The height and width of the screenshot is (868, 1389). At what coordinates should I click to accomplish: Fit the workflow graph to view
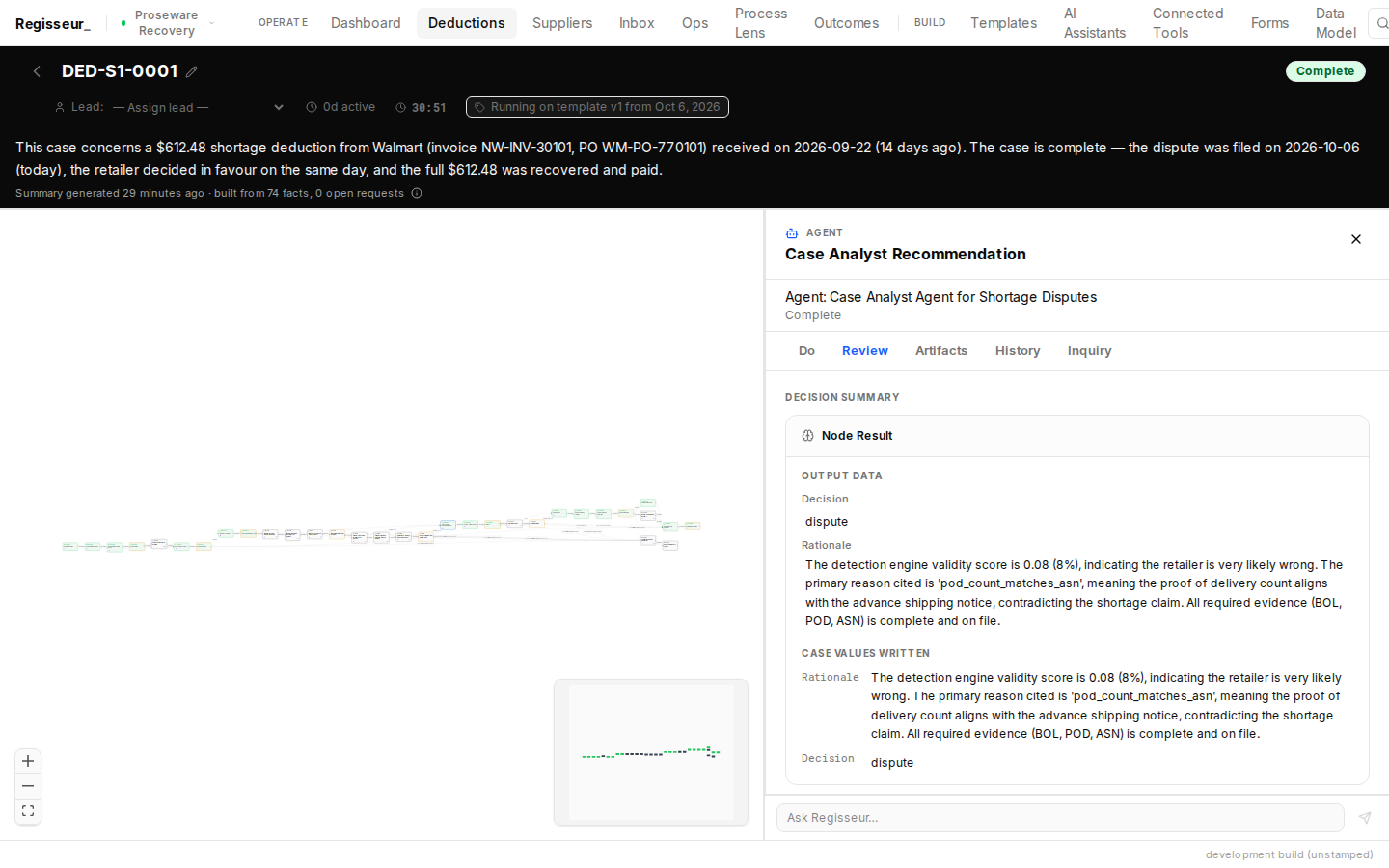28,811
